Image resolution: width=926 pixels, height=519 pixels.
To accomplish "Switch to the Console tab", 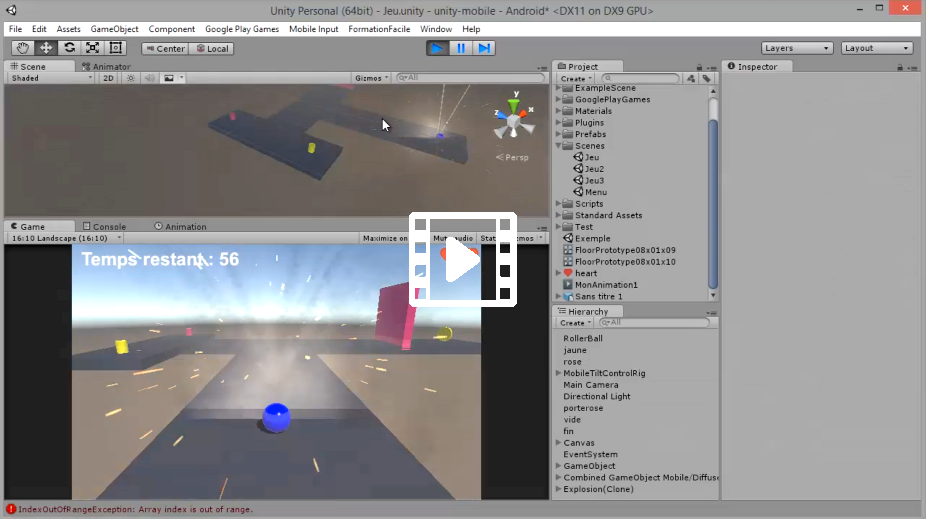I will [x=109, y=227].
